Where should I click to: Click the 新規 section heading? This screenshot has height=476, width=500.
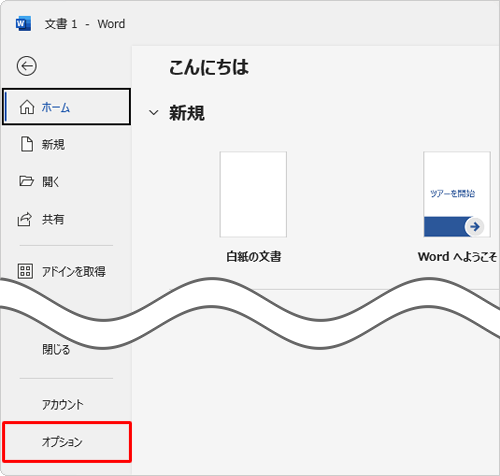pos(187,113)
